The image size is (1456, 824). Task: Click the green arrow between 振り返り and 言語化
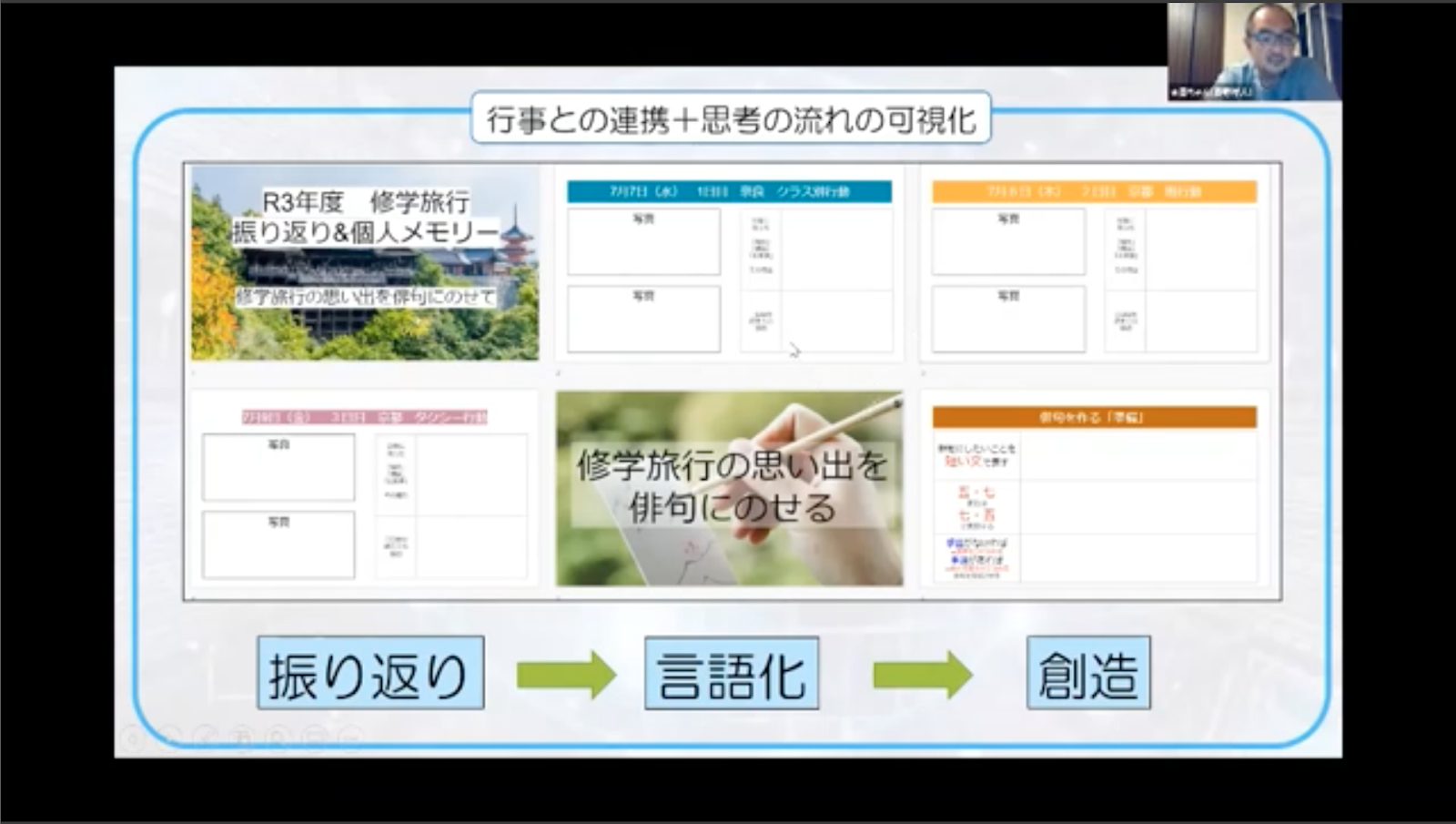point(566,675)
